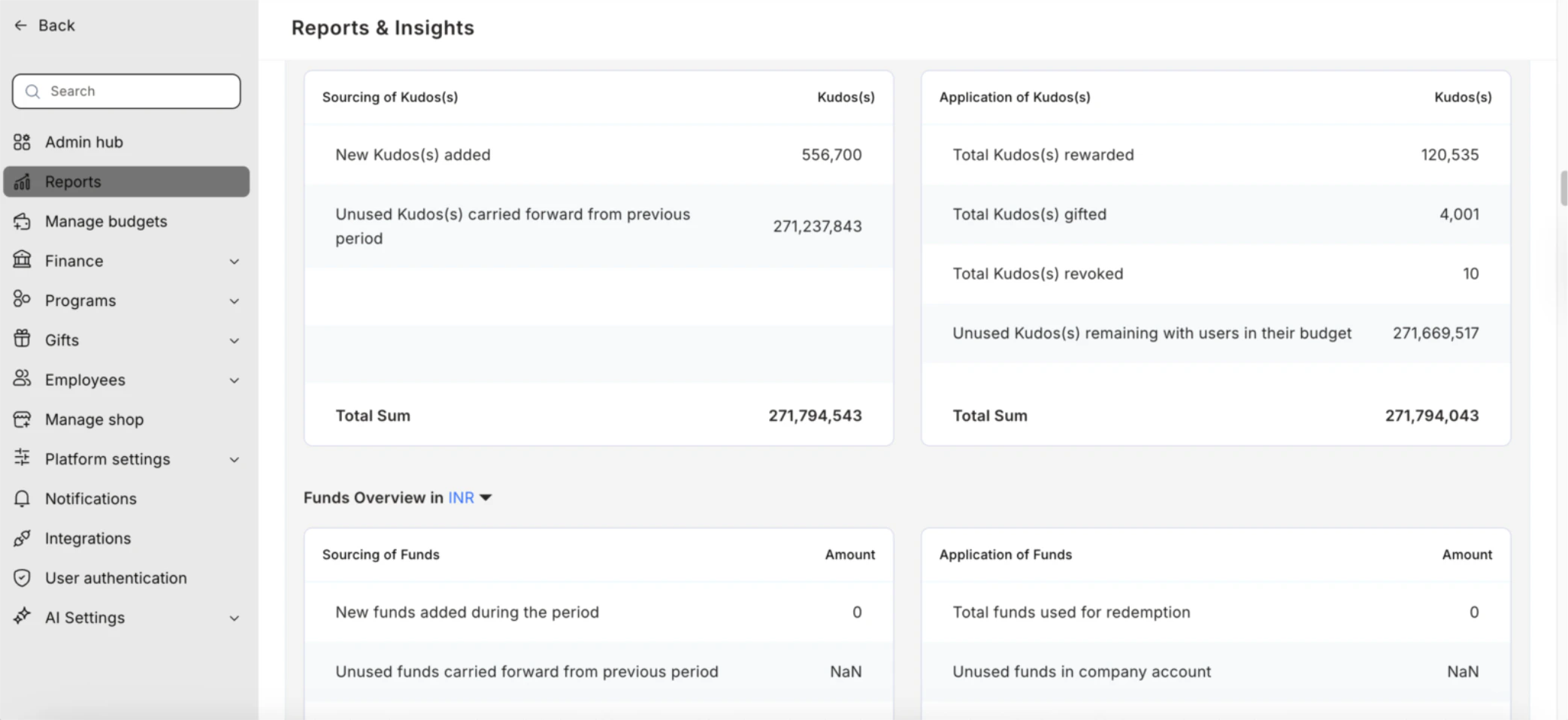
Task: Click the Manage shop storefront icon
Action: (22, 419)
